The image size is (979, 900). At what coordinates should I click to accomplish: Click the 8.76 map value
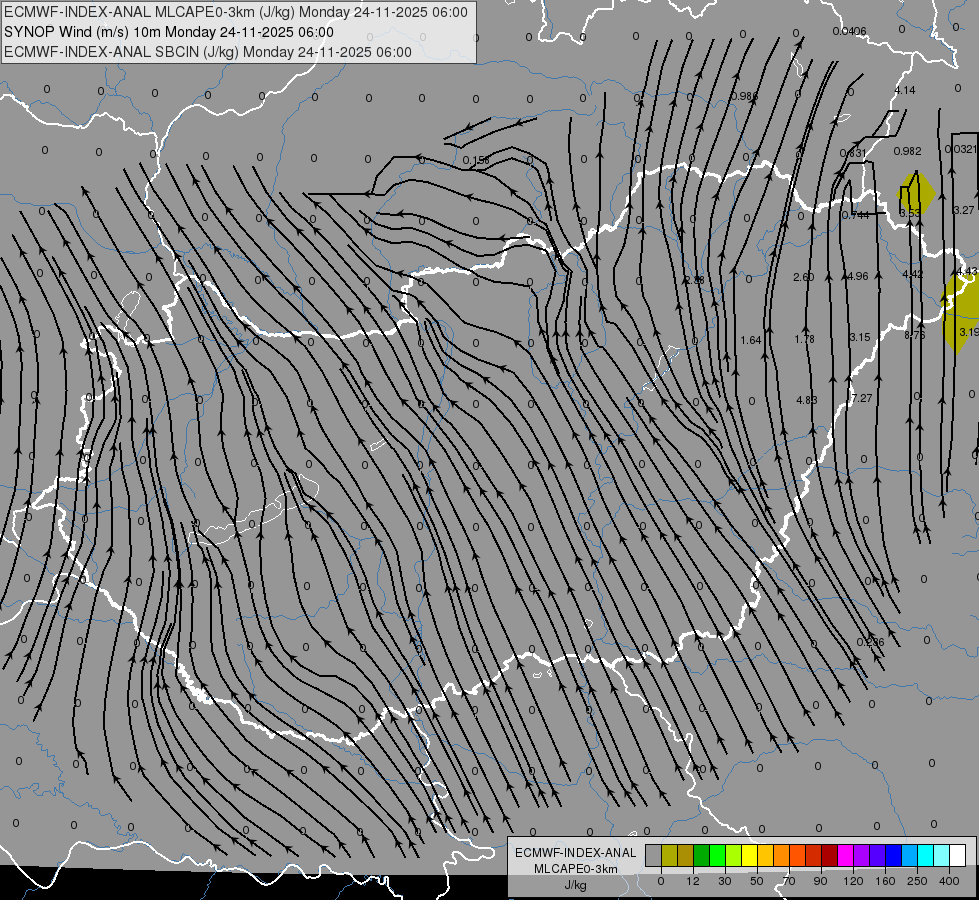tap(915, 335)
